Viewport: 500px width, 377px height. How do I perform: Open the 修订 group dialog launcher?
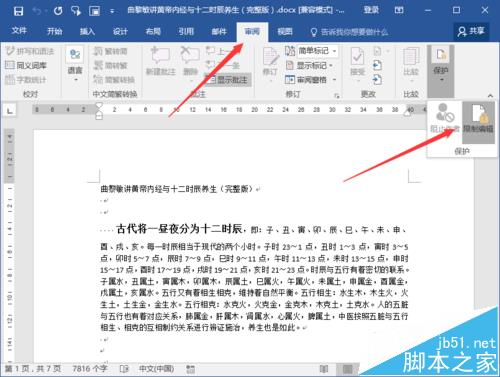point(337,96)
